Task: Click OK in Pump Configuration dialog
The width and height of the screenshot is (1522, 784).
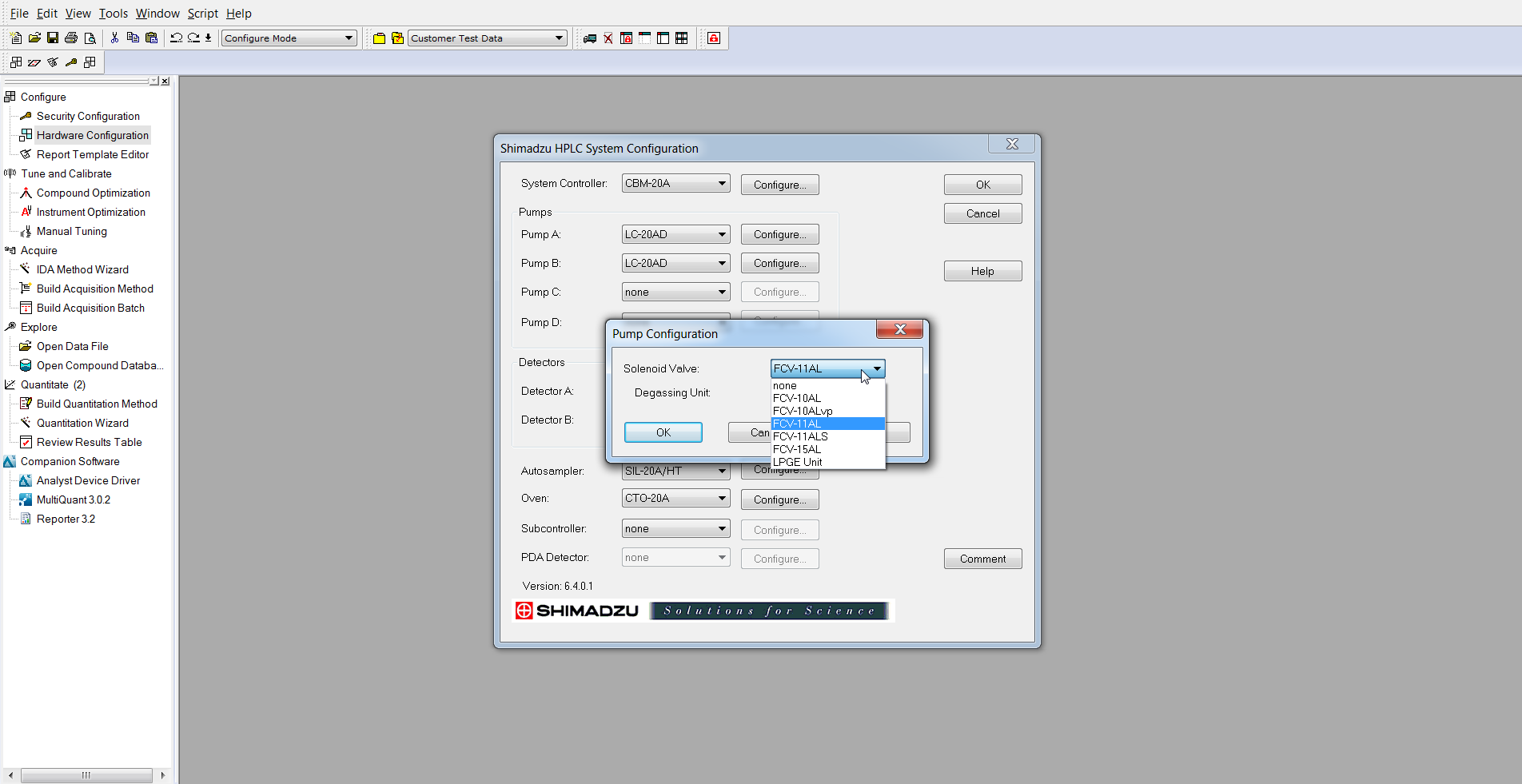Action: [663, 432]
